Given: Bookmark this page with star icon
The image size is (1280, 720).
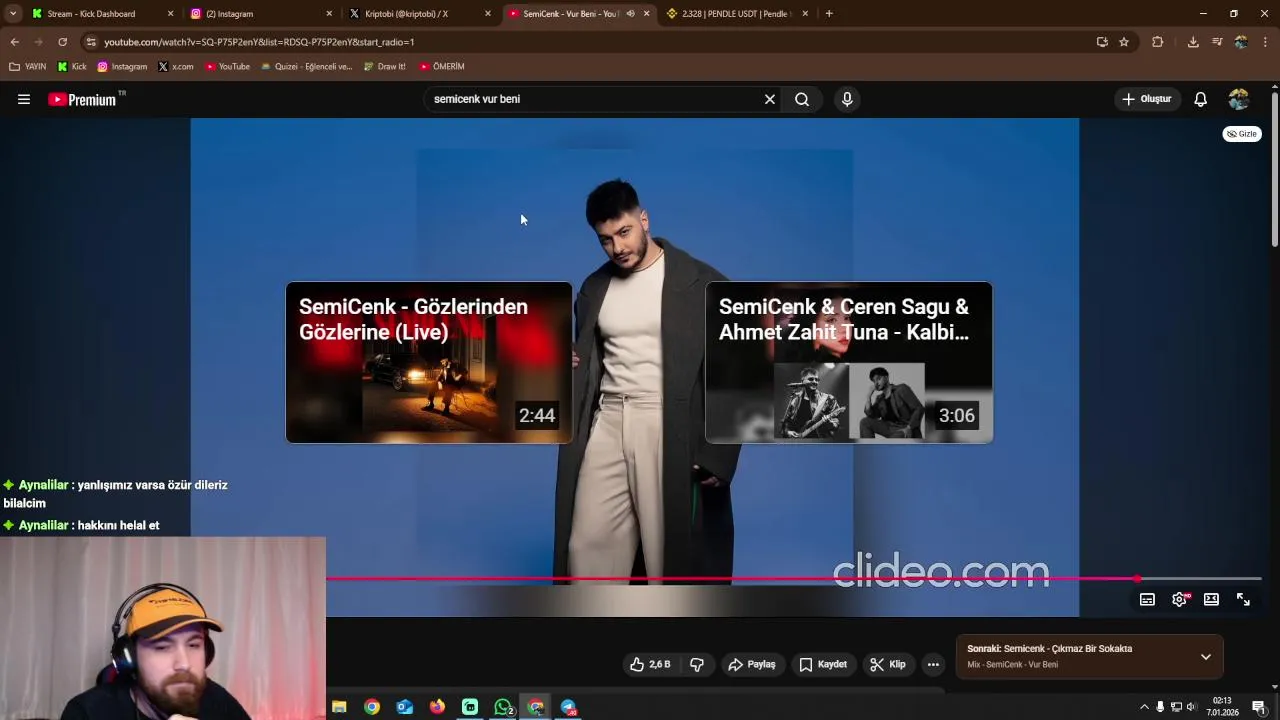Looking at the screenshot, I should (x=1124, y=42).
